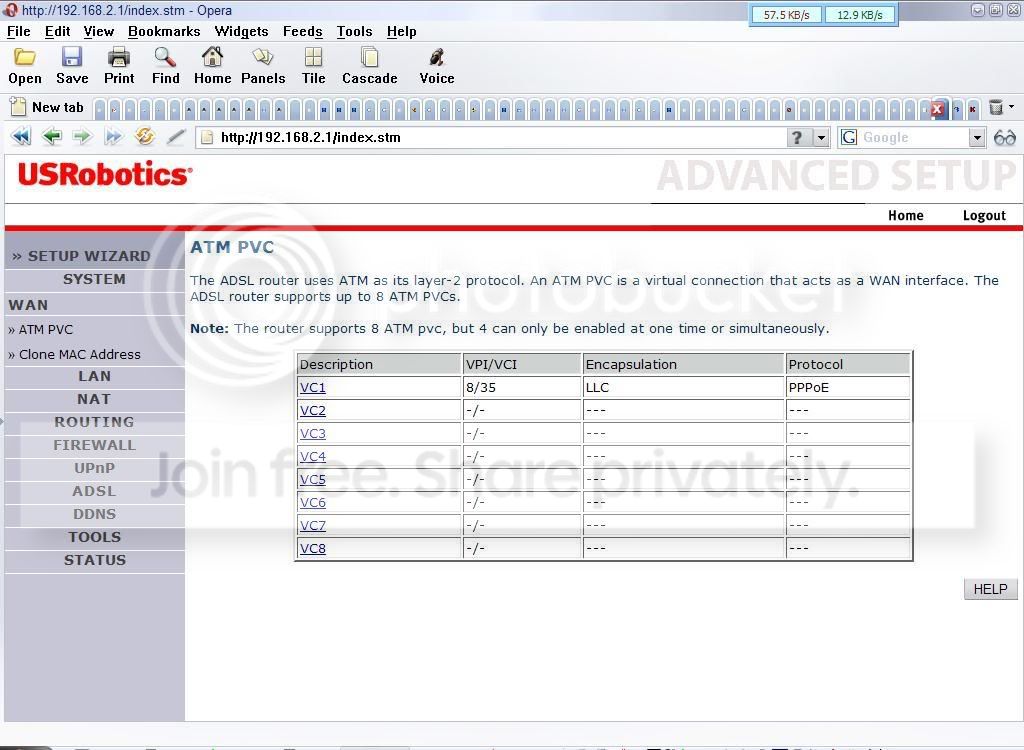
Task: Select ADSL in the sidebar
Action: (x=94, y=491)
